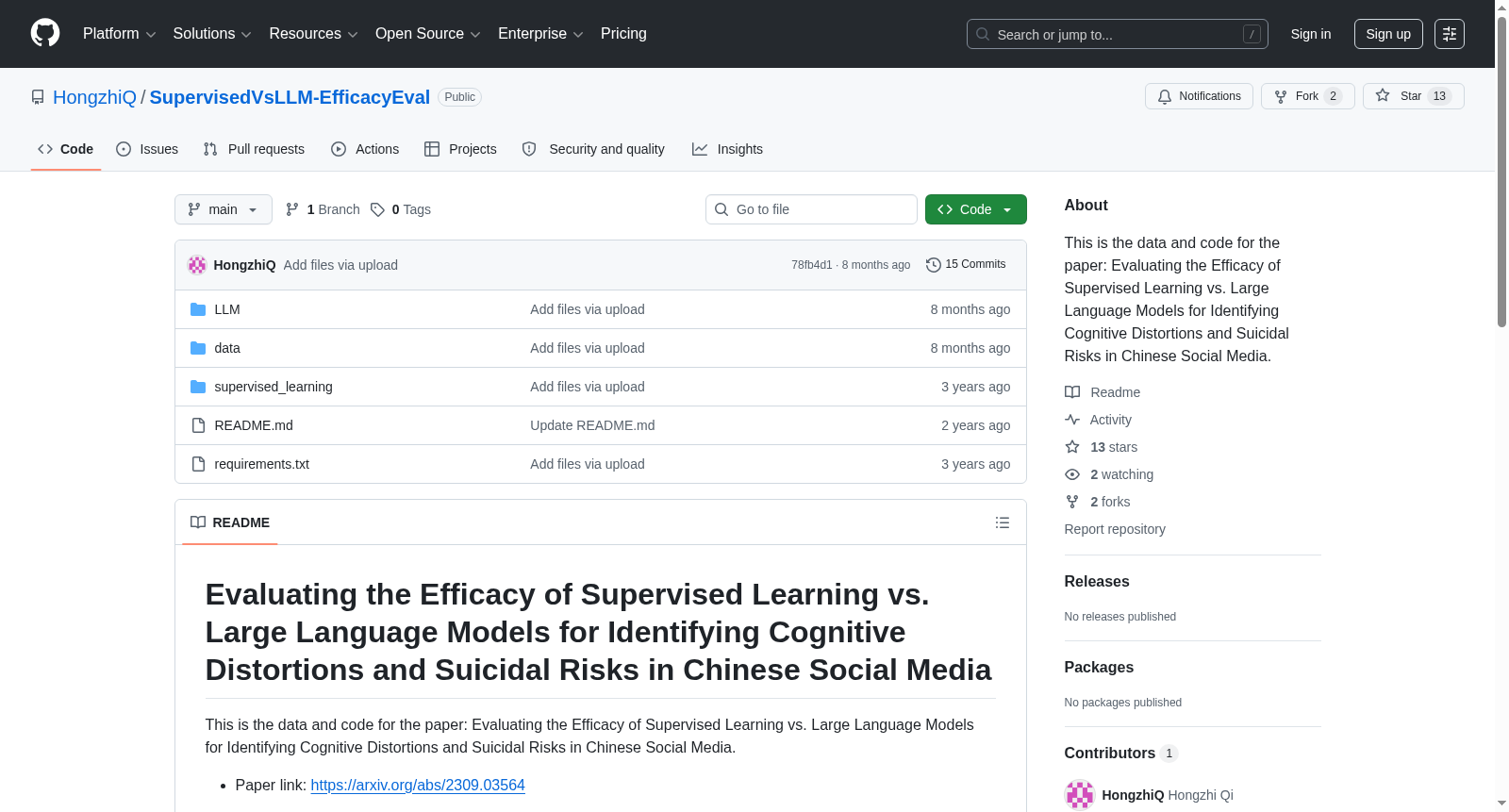
Task: Open the Releases section heading
Action: [x=1097, y=582]
